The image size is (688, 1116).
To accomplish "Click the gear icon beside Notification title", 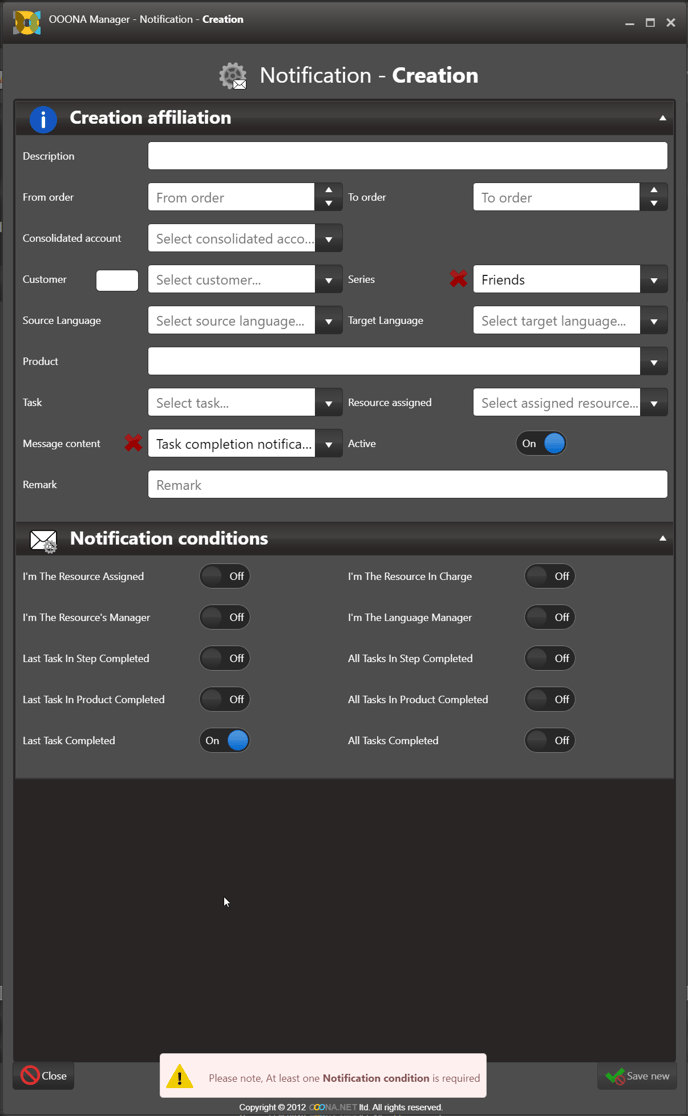I will pos(233,76).
